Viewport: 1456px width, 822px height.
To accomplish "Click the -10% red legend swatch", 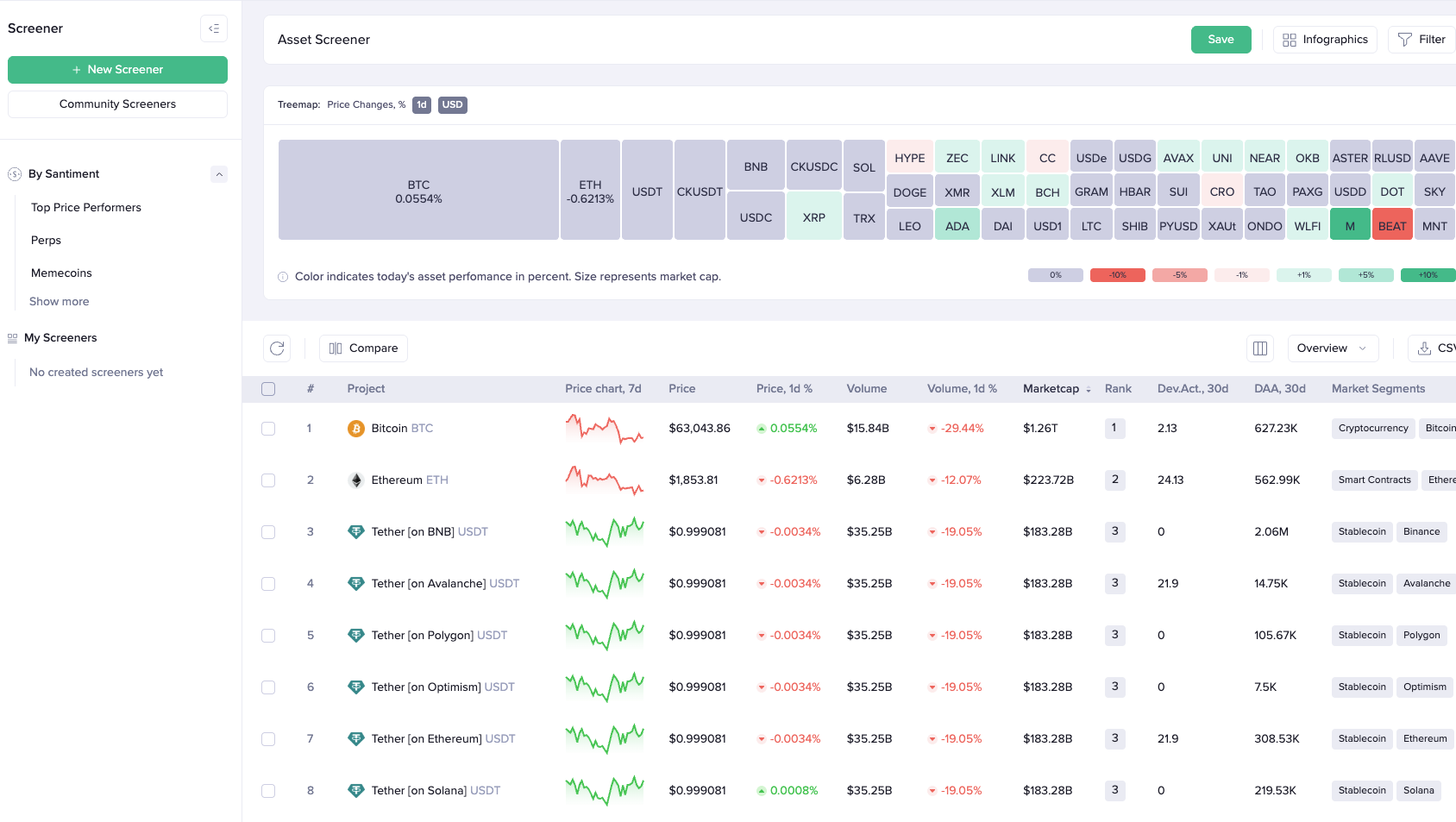I will (1118, 275).
